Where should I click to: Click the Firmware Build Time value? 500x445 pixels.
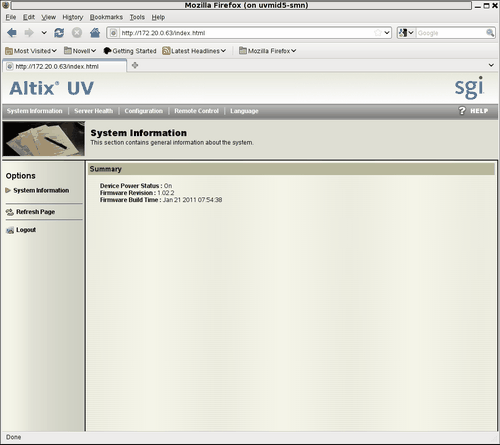[192, 200]
